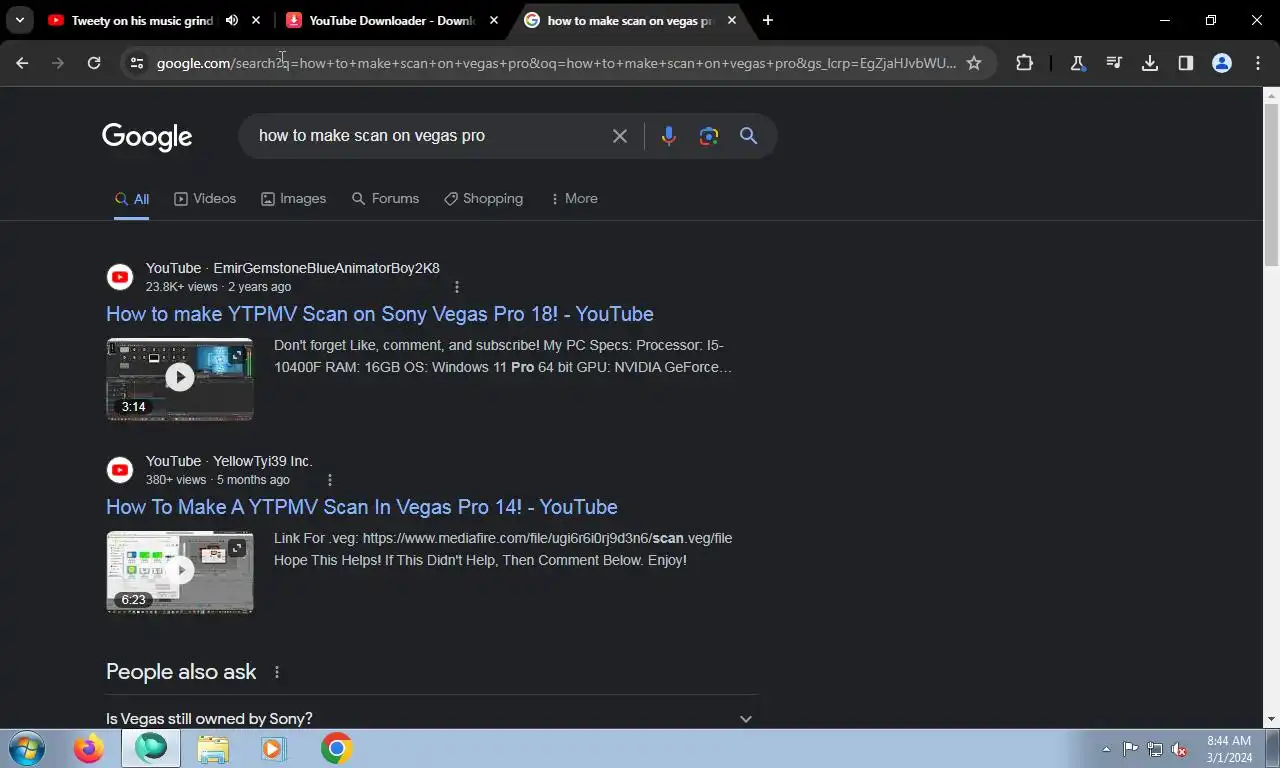Open How To Make A YTPMV Scan In Vegas Pro 14
Screen dimensions: 1280x768
coord(362,507)
